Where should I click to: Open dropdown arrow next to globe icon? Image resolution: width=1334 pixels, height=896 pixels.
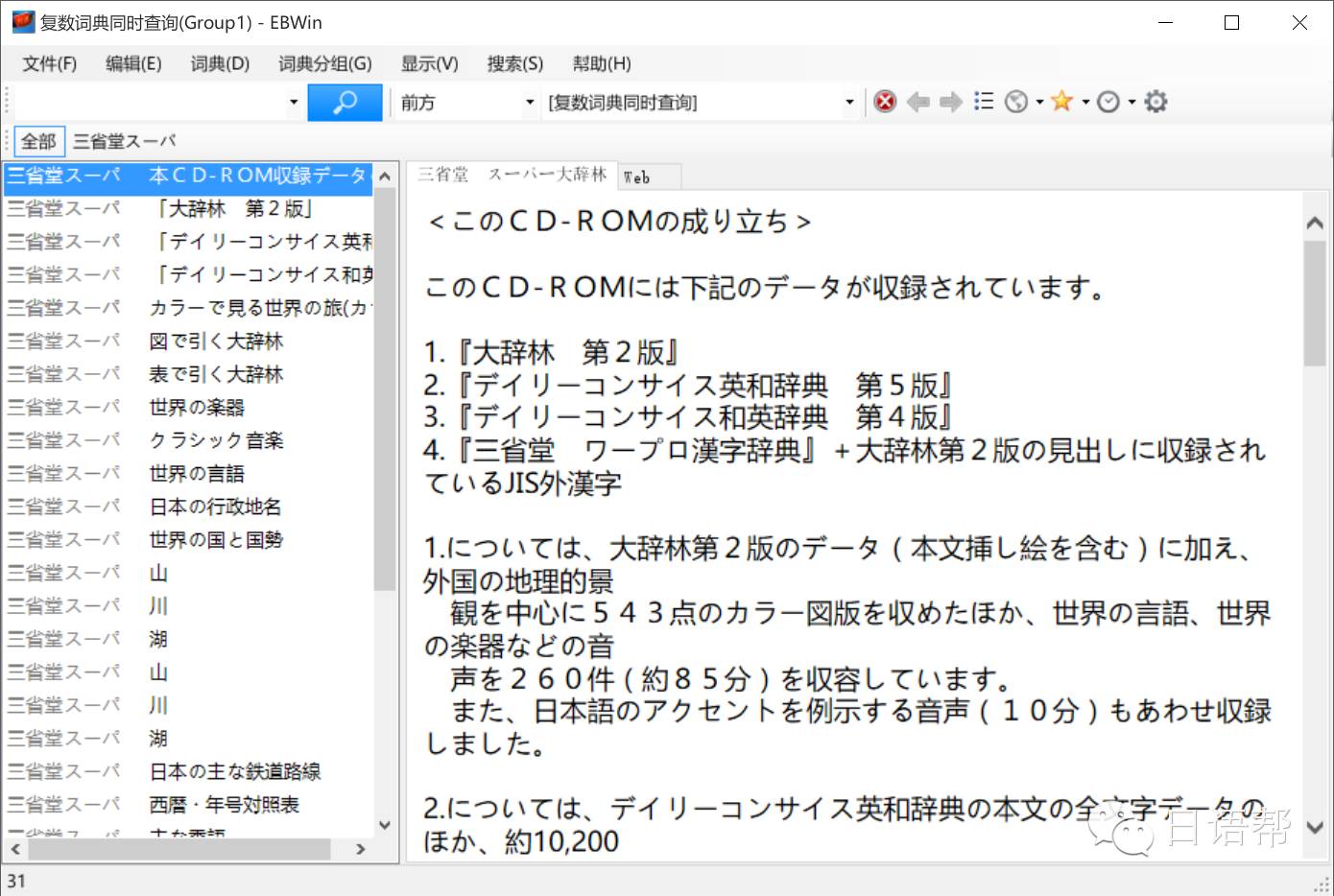click(x=1038, y=102)
